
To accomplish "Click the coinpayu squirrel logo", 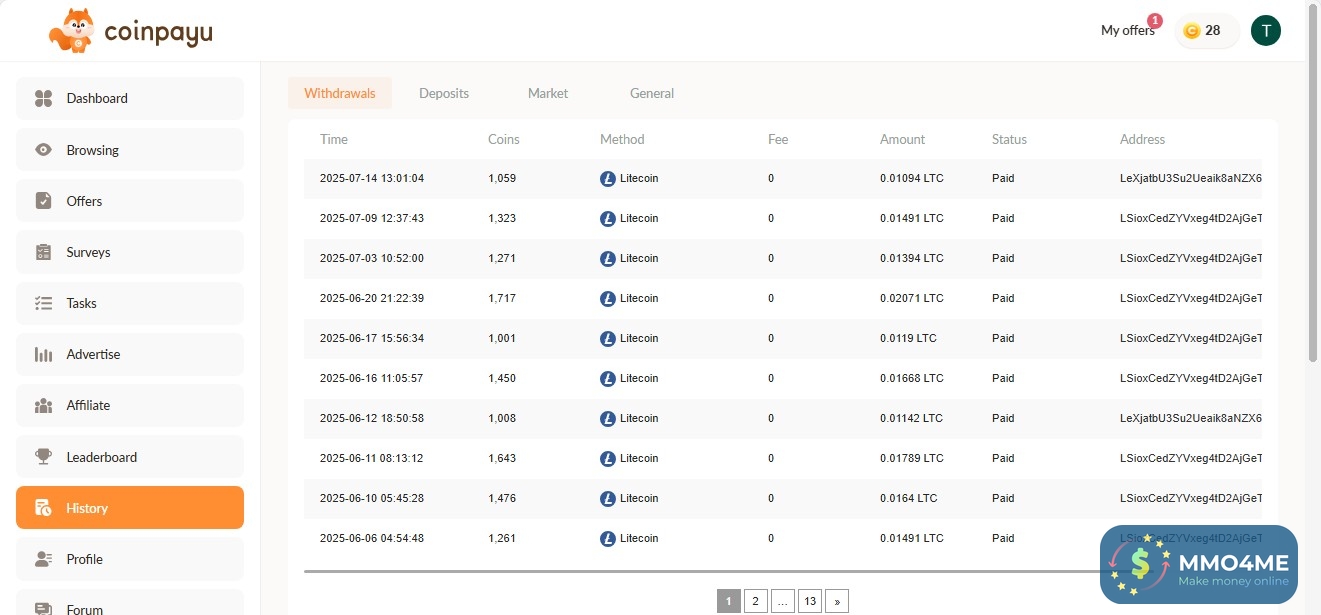I will 72,31.
